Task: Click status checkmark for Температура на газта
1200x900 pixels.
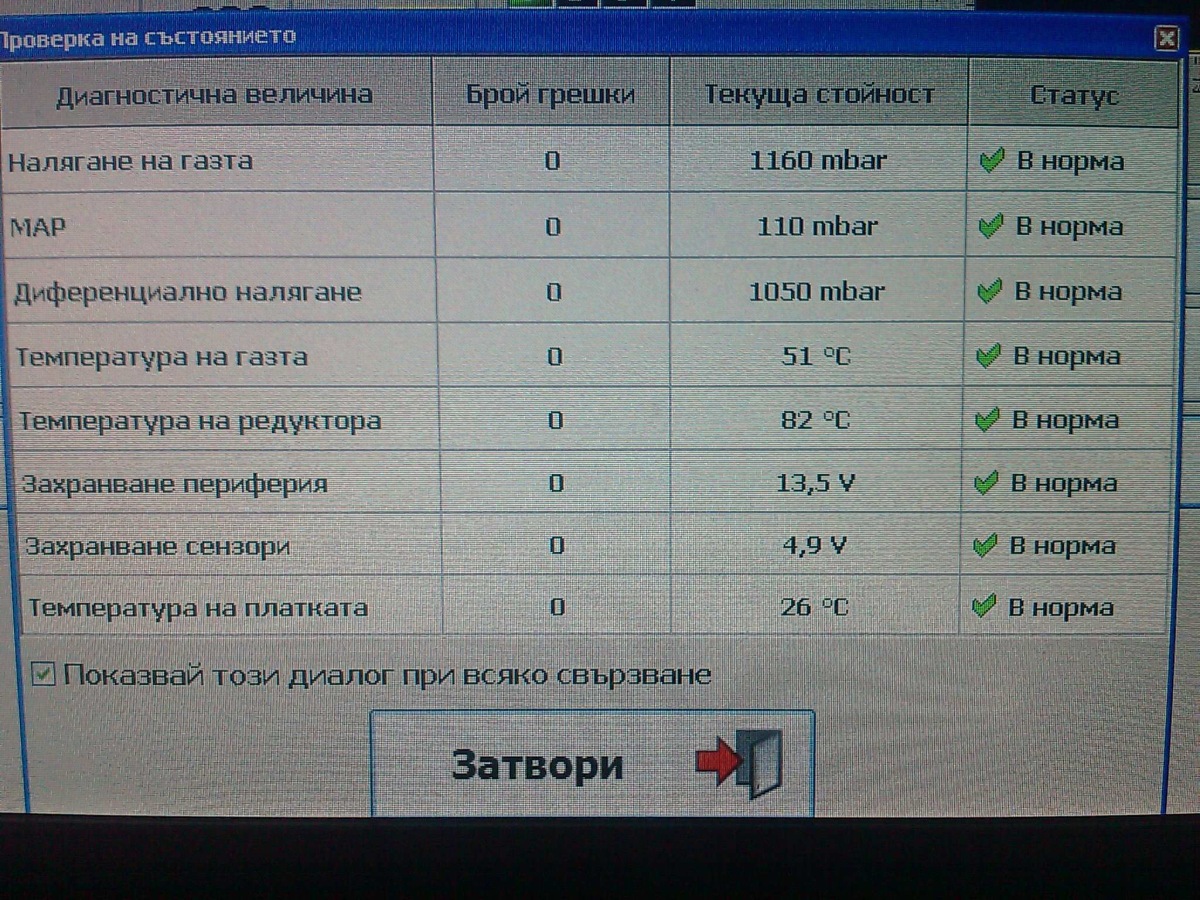Action: pyautogui.click(x=988, y=356)
